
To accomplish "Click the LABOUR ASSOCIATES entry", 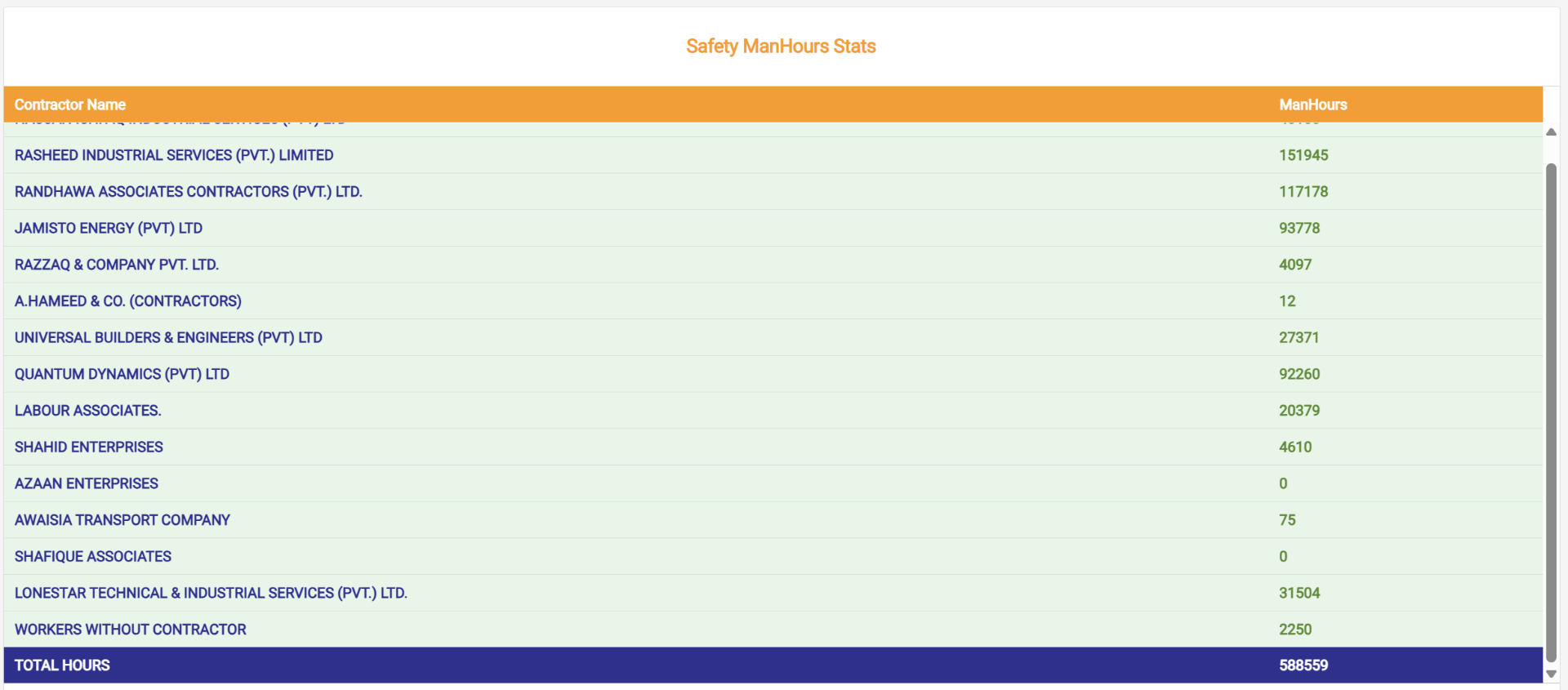I will [x=87, y=410].
